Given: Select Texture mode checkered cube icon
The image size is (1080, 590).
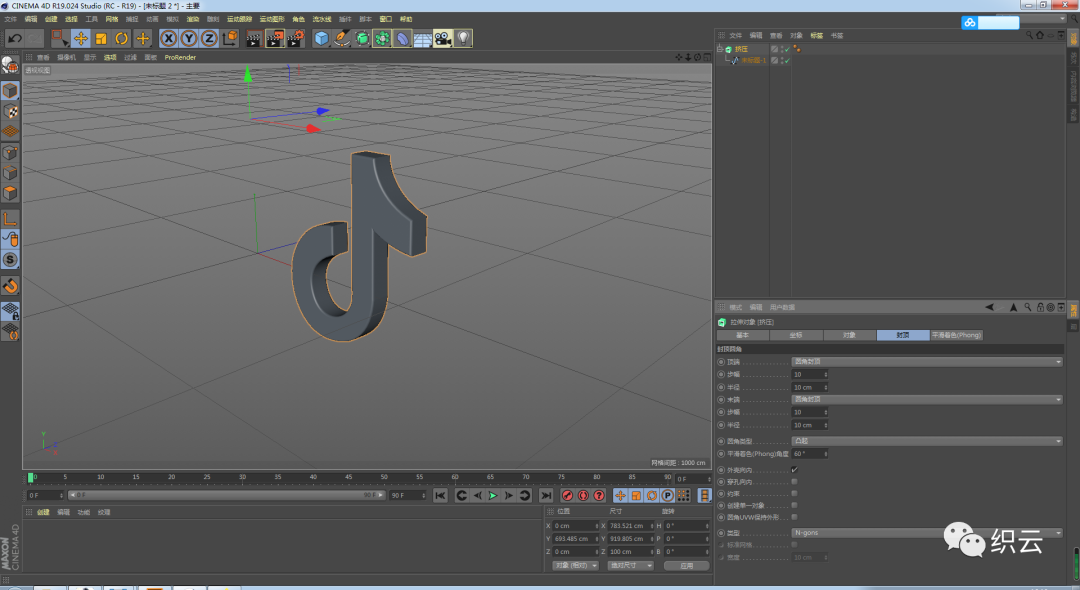Looking at the screenshot, I should [x=10, y=111].
